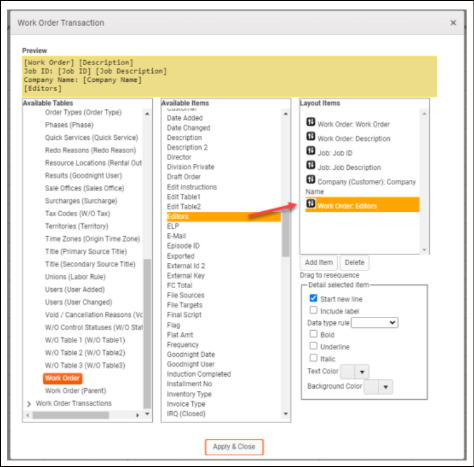Click Layout Items scroll down arrow
Image resolution: width=474 pixels, height=467 pixels.
pyautogui.click(x=424, y=250)
